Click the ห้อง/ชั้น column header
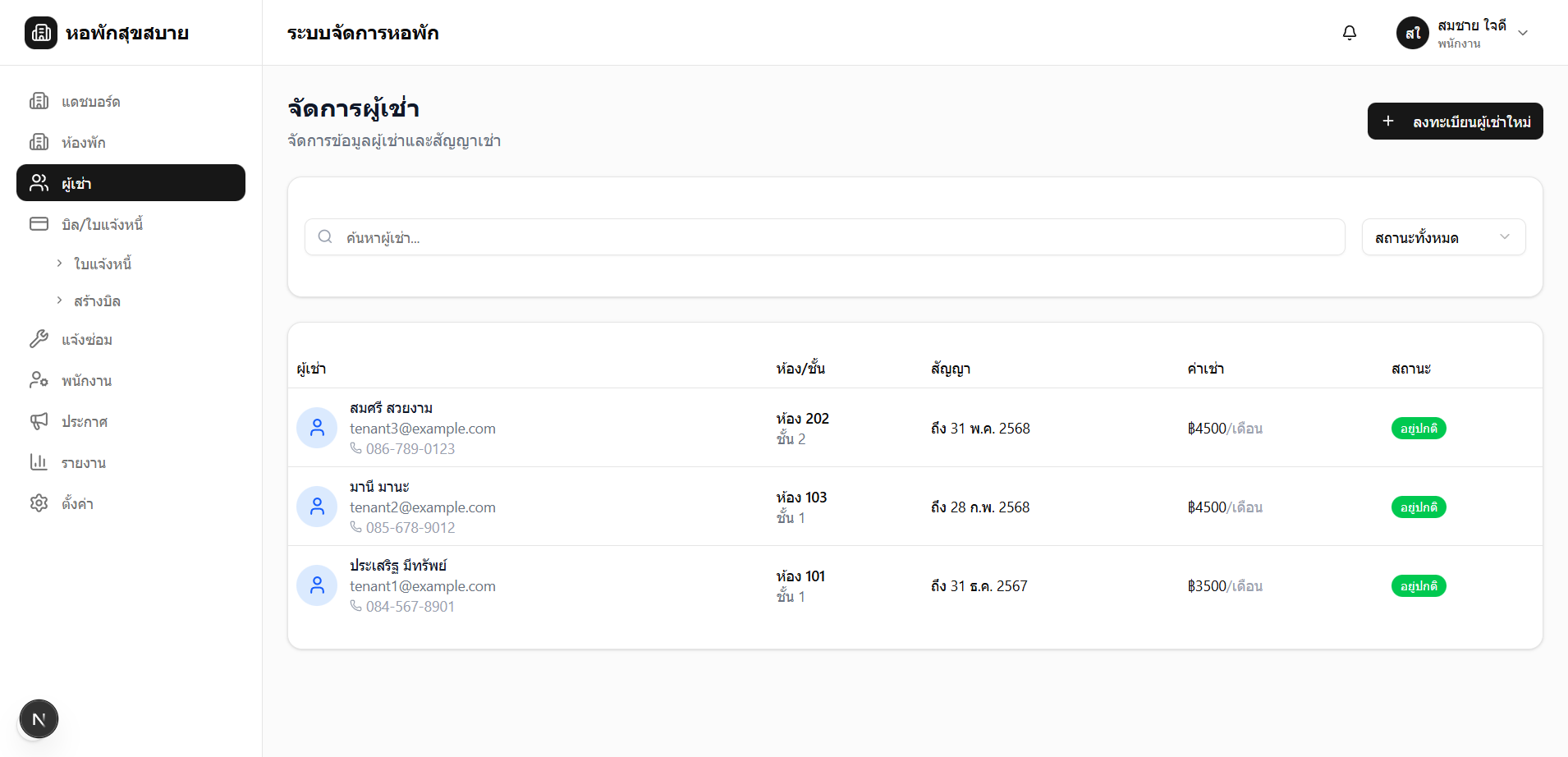The image size is (1568, 757). (x=800, y=369)
